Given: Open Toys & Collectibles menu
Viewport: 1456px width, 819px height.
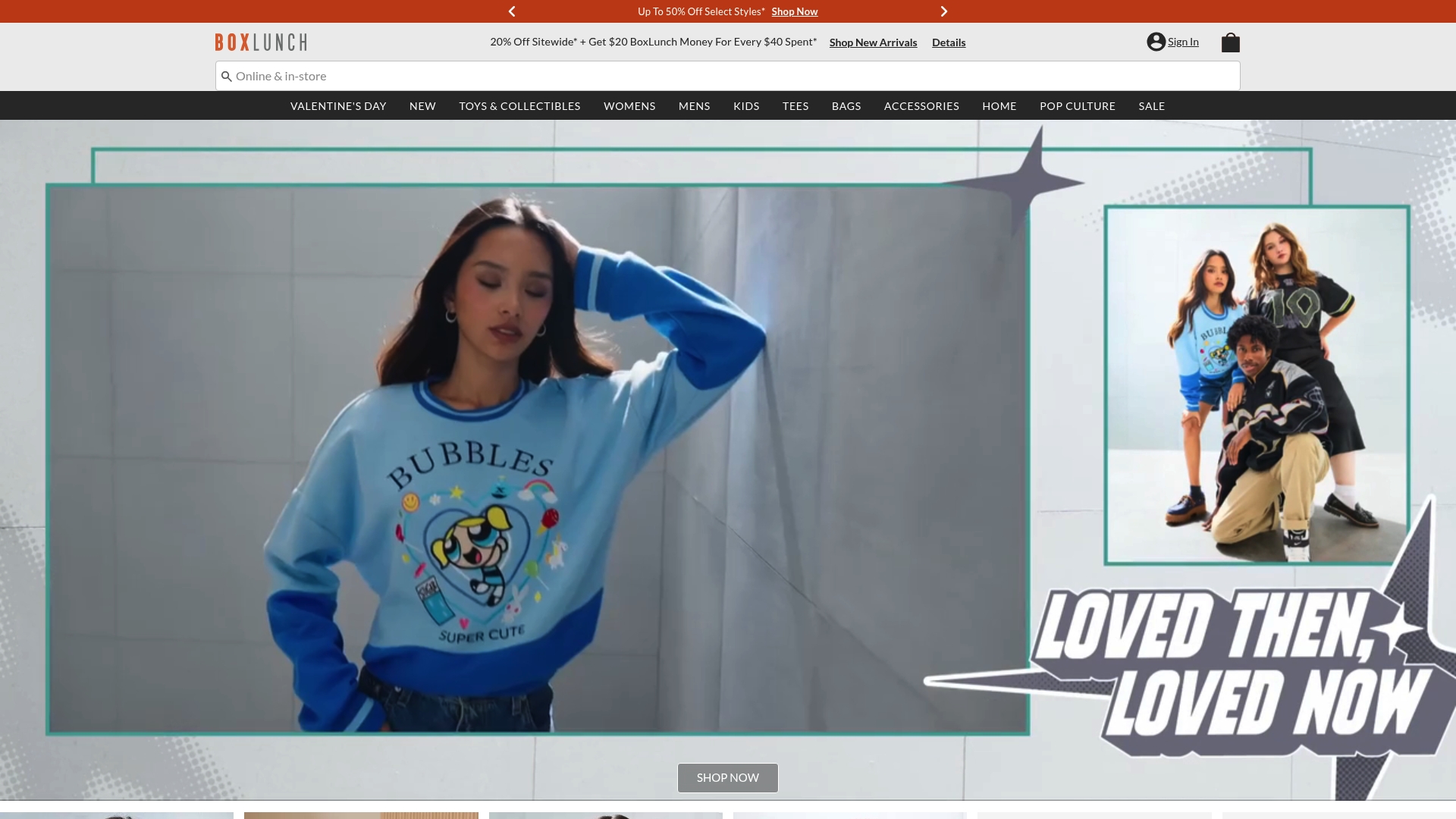Looking at the screenshot, I should click(x=519, y=106).
